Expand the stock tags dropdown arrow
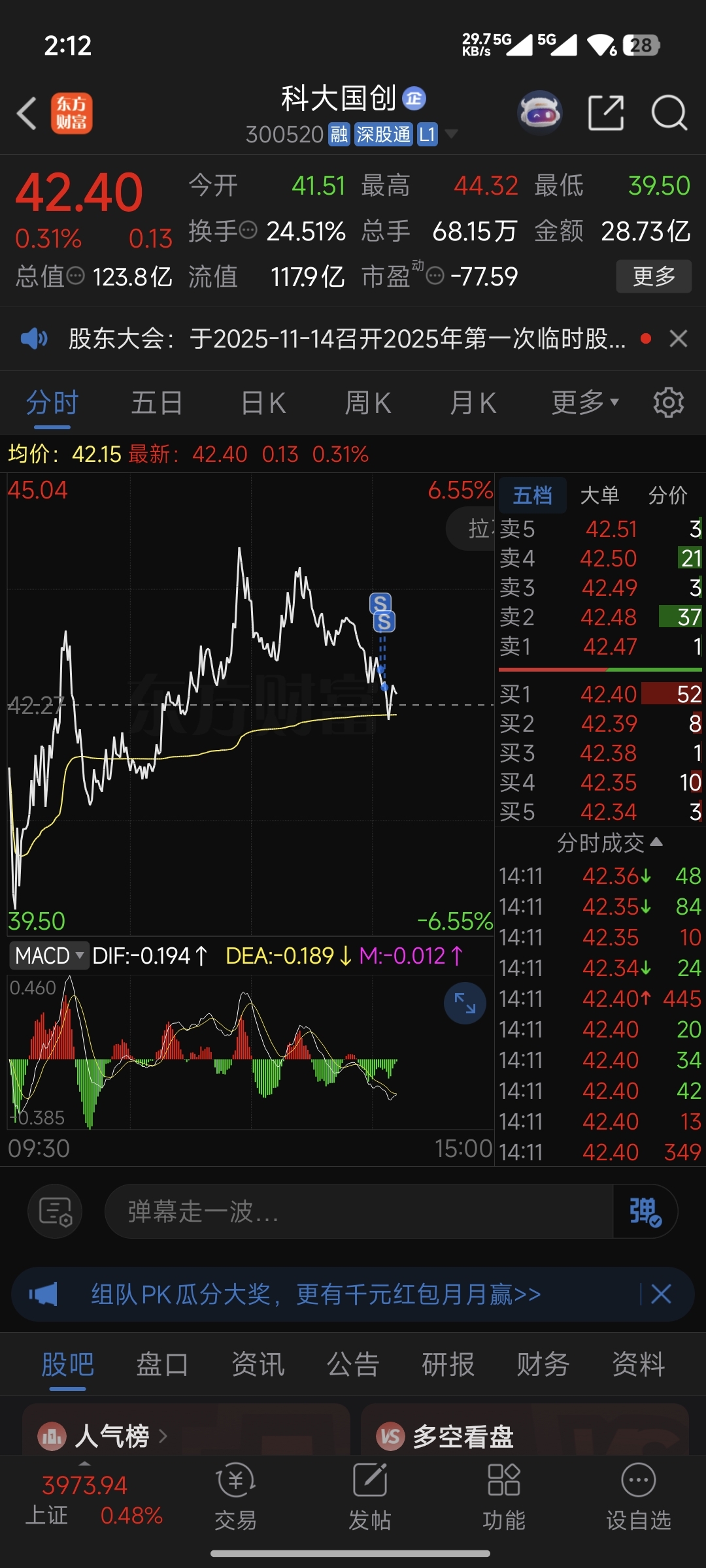The image size is (706, 1568). pyautogui.click(x=450, y=134)
